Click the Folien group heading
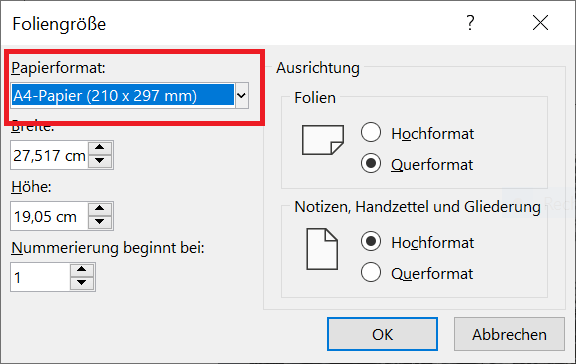This screenshot has width=576, height=364. coord(315,98)
